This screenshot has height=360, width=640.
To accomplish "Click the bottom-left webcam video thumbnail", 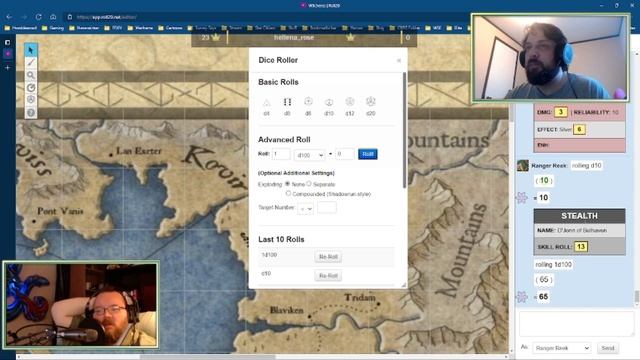I will coord(81,304).
